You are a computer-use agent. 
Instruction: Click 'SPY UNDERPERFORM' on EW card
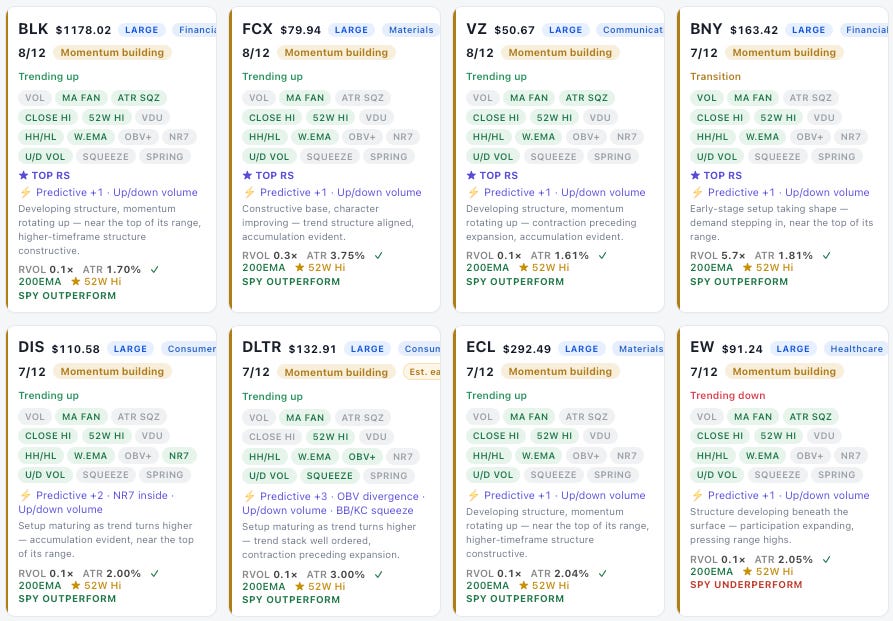coord(746,585)
